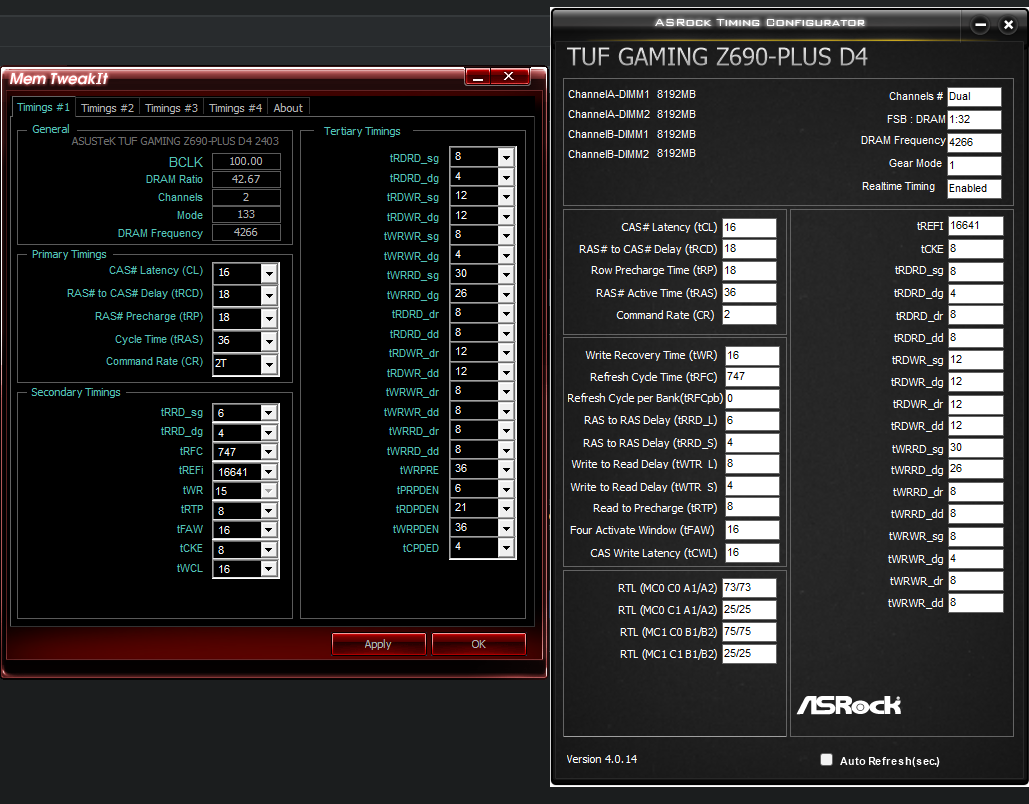Minimize the Mem TweakIt window
Image resolution: width=1029 pixels, height=804 pixels.
[x=478, y=77]
